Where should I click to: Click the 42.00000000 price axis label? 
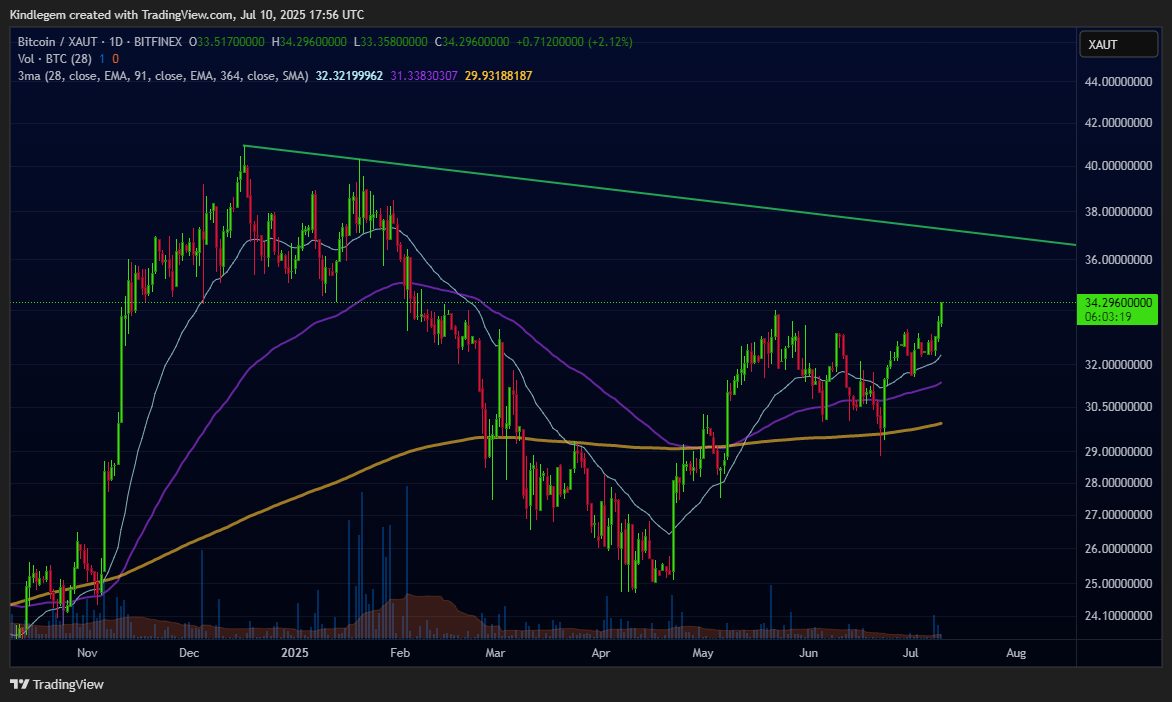tap(1118, 123)
